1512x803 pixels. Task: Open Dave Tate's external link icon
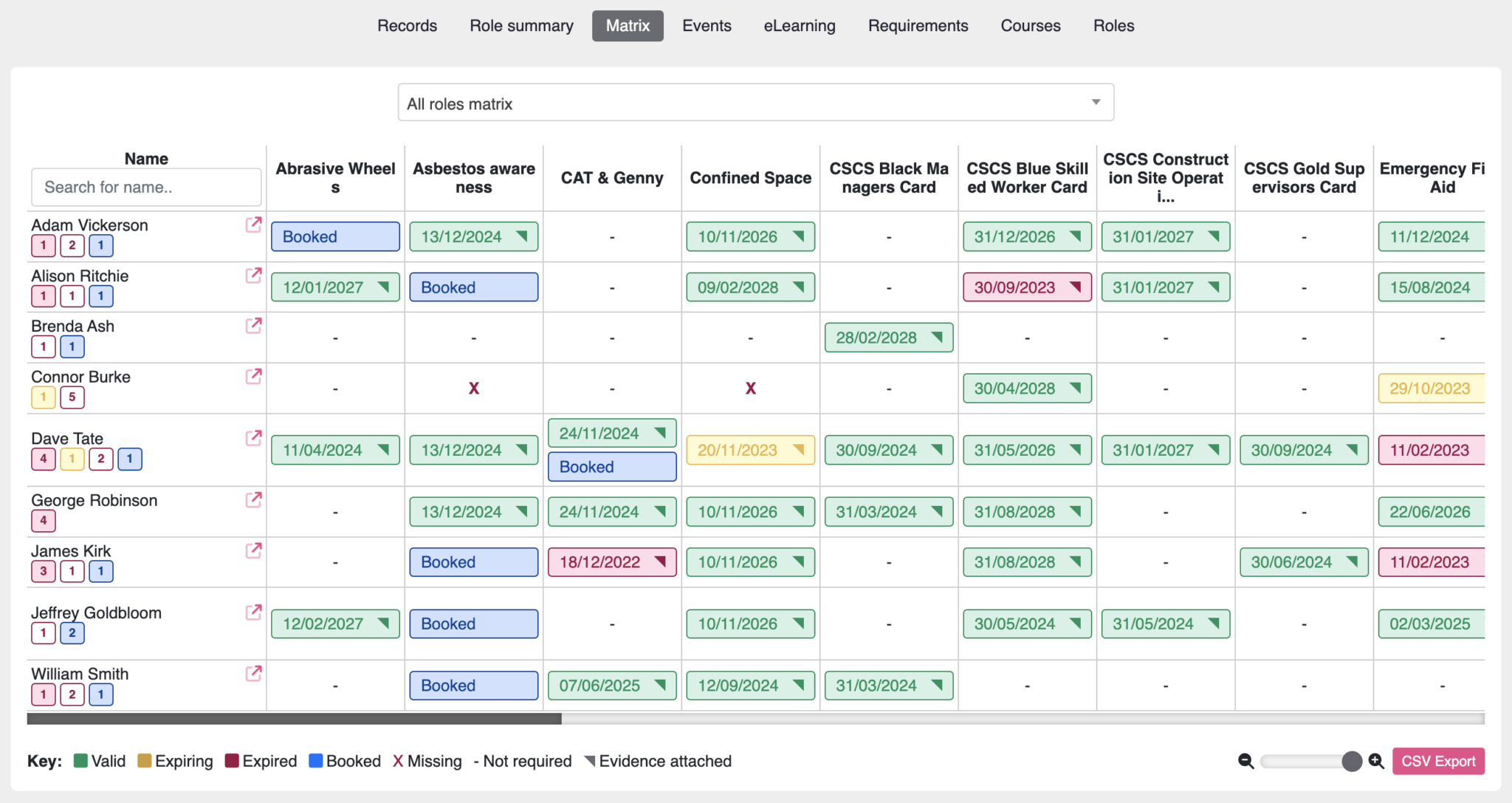pos(254,438)
